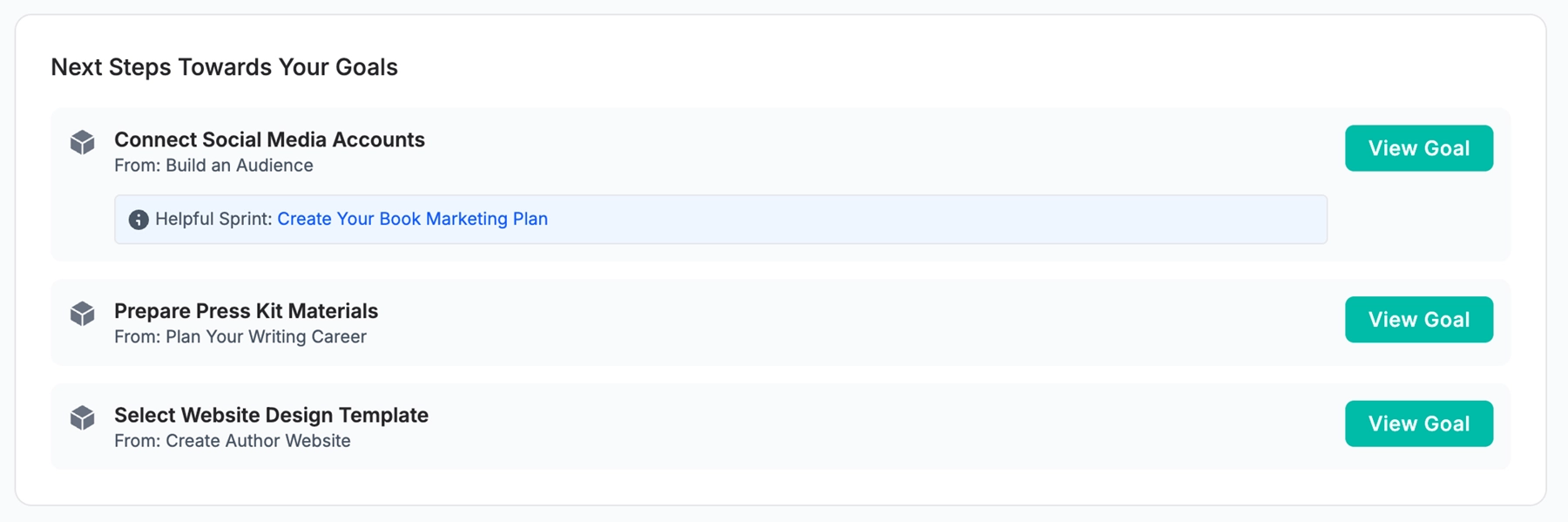Click the cube icon beside Select Website Design Template

point(83,417)
